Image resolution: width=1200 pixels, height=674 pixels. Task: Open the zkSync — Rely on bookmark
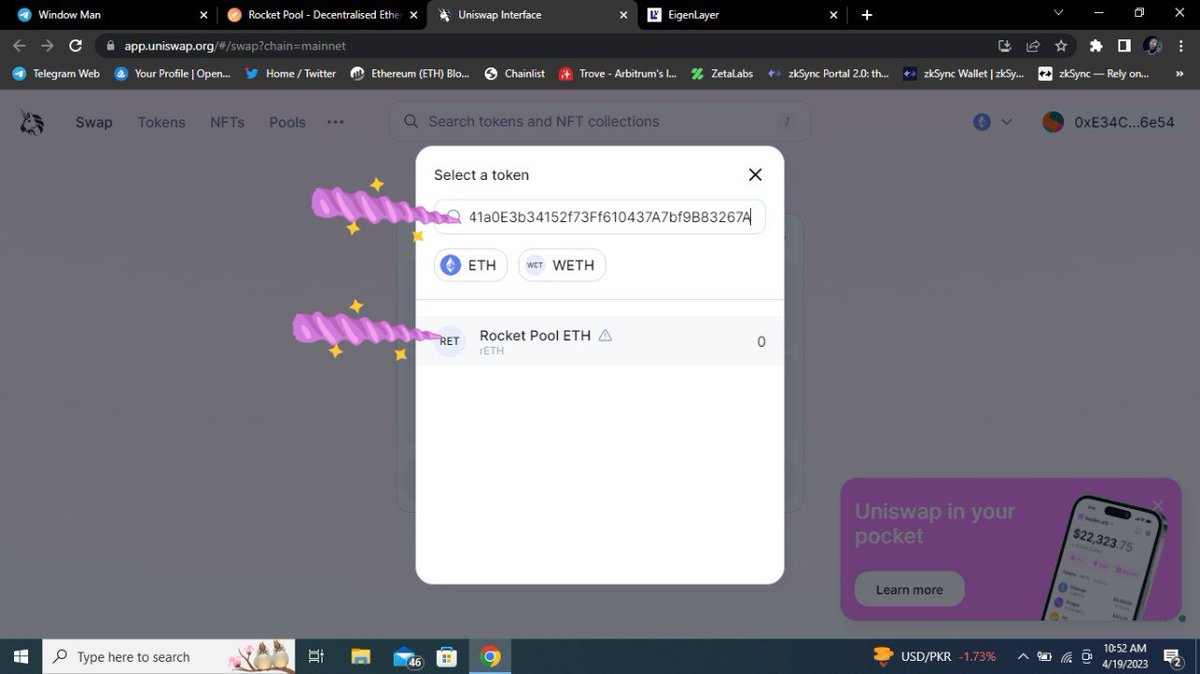[1094, 73]
